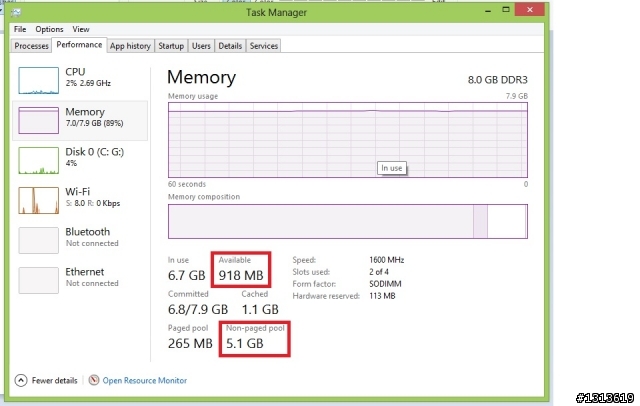Collapse view with Fewer details chevron
The height and width of the screenshot is (406, 640).
[21, 380]
